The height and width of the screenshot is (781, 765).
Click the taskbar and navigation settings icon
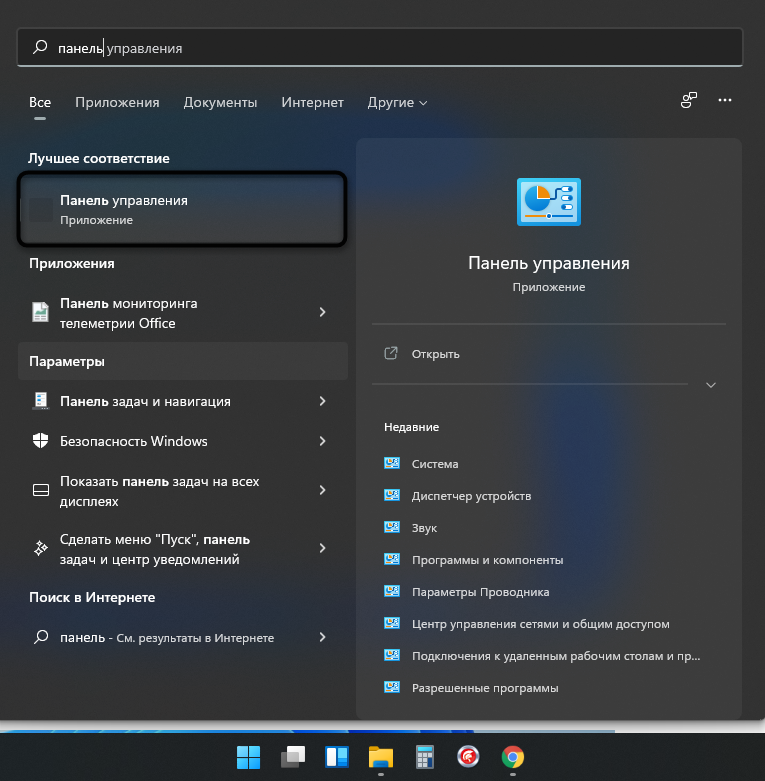[40, 401]
